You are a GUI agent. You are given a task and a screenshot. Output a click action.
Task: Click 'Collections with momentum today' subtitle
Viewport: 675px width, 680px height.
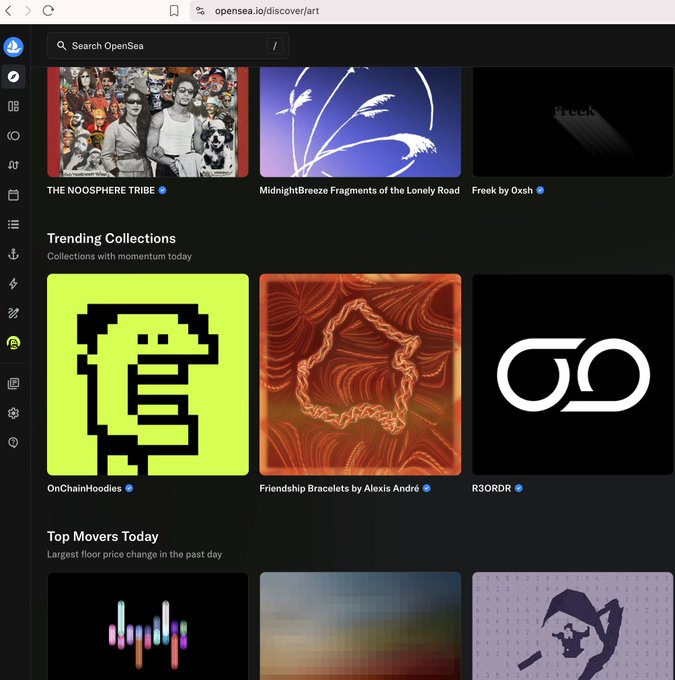tap(119, 256)
